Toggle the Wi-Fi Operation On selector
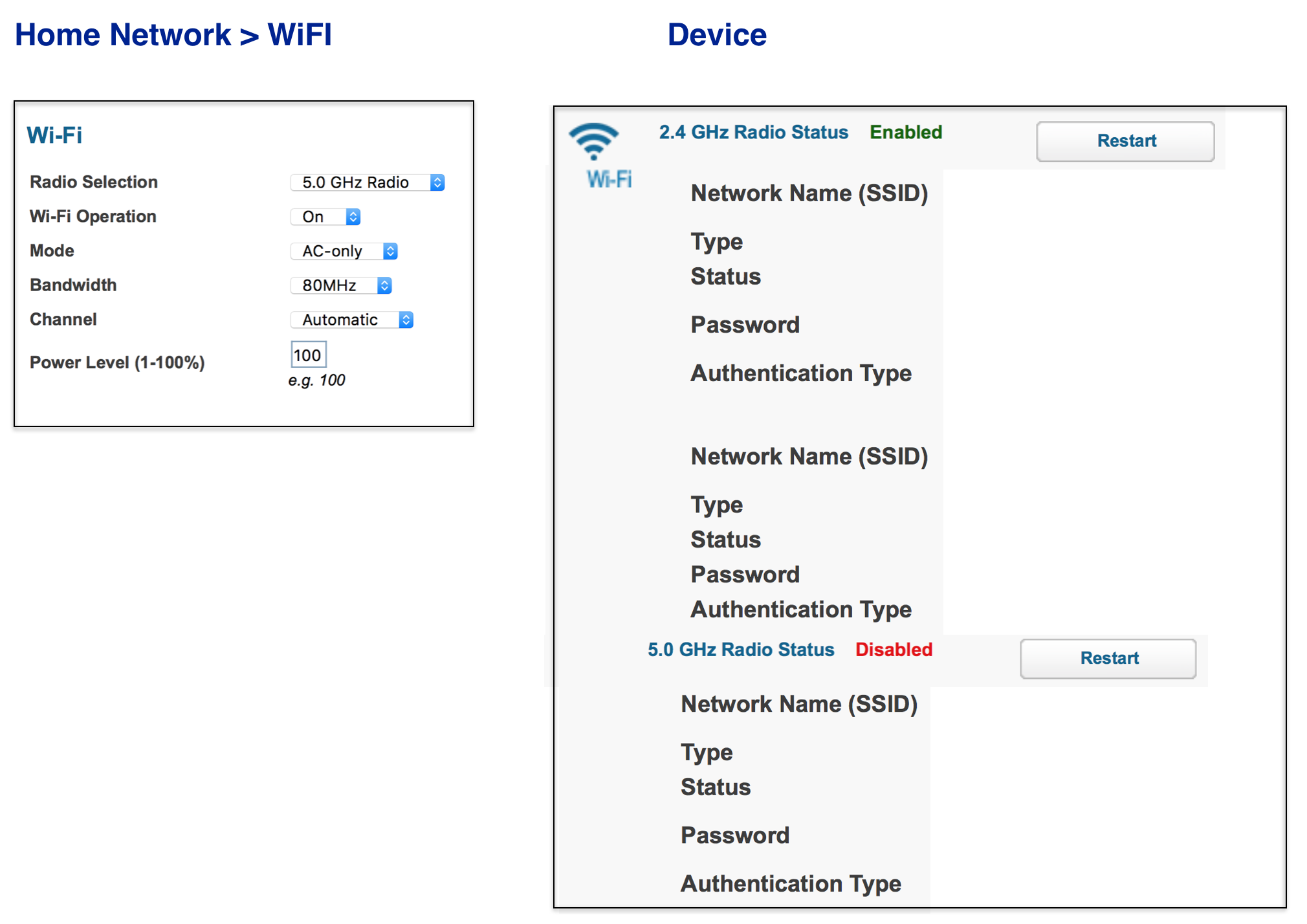The width and height of the screenshot is (1307, 924). 325,217
